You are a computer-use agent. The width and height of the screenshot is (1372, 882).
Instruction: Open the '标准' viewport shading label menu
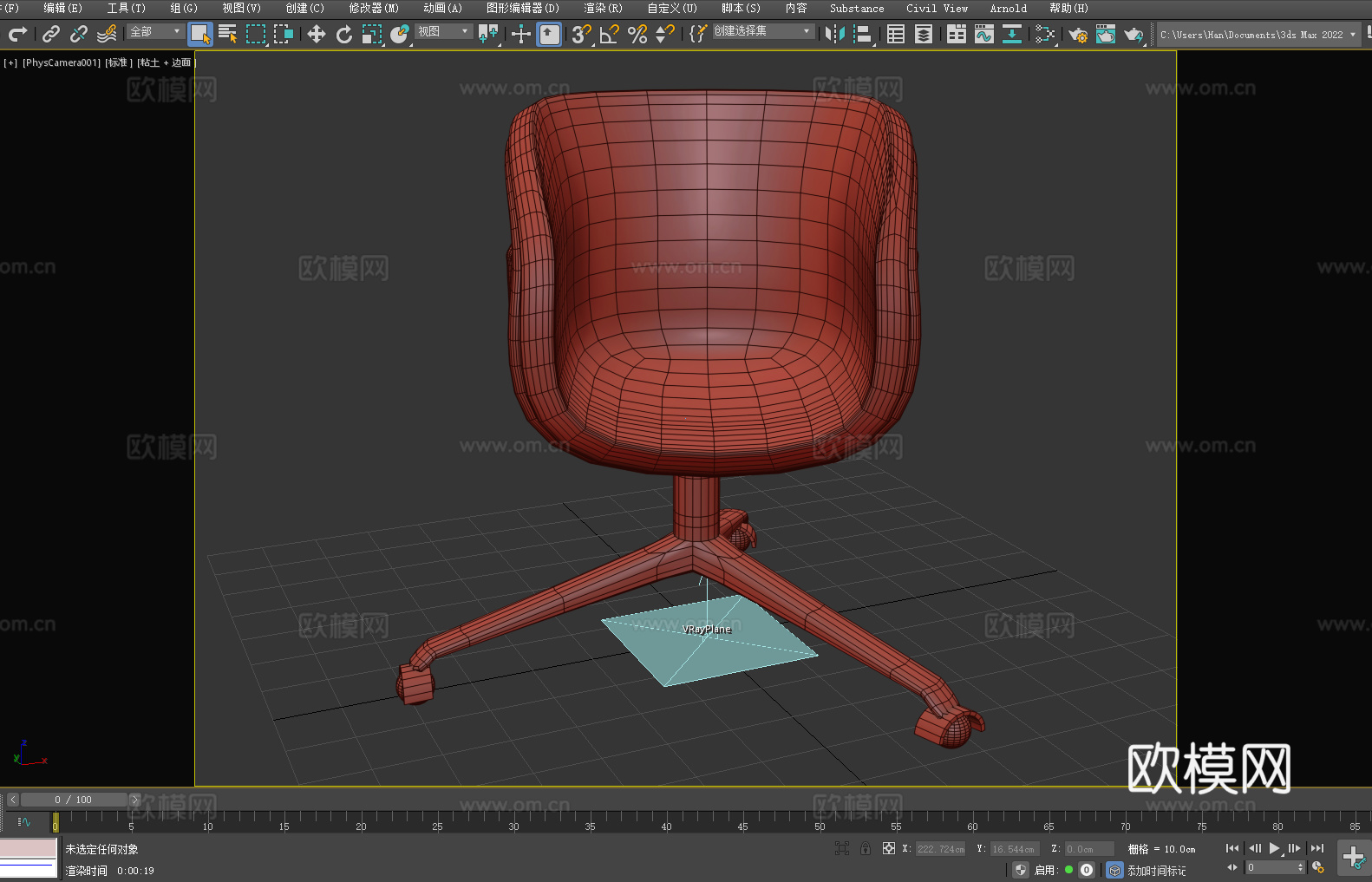(x=118, y=62)
